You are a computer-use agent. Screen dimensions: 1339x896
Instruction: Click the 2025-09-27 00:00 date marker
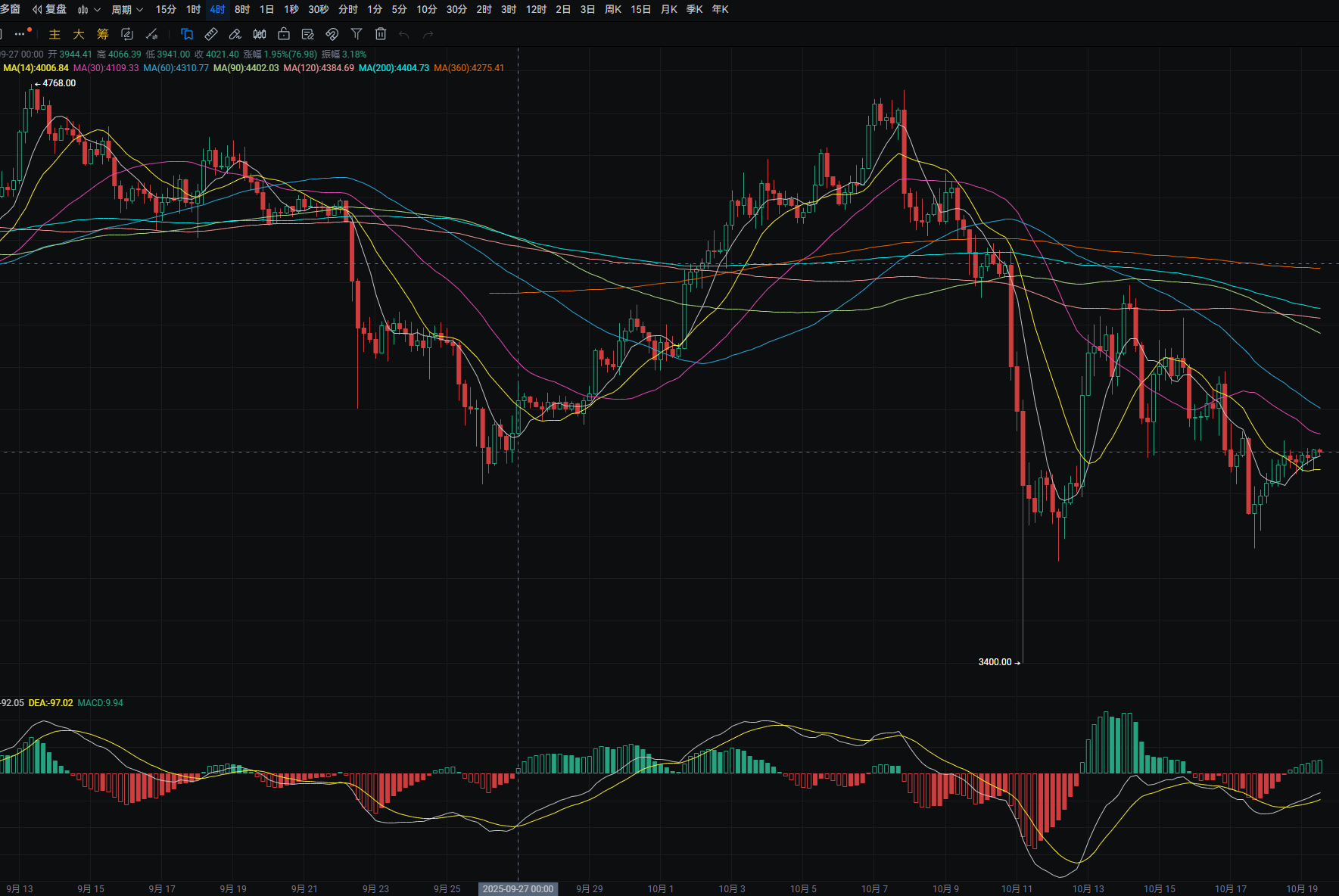(x=518, y=888)
